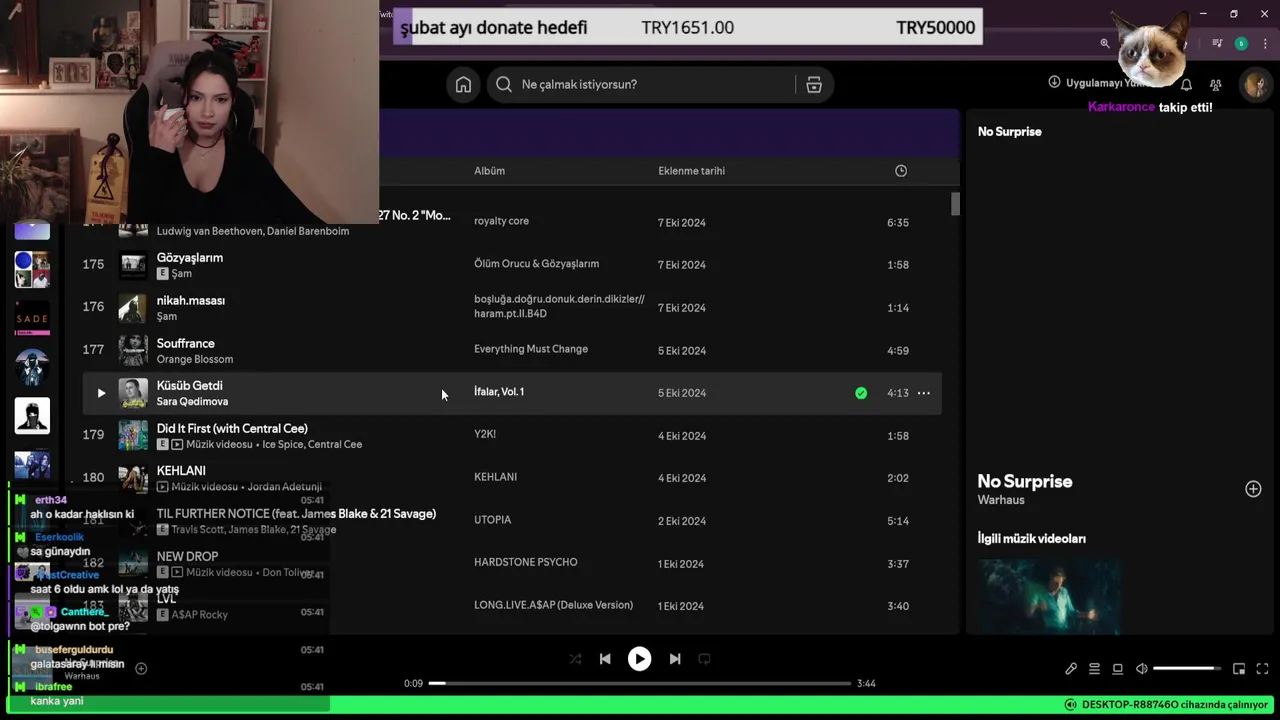Open Connect to a device icon
Image resolution: width=1280 pixels, height=720 pixels.
point(1118,669)
